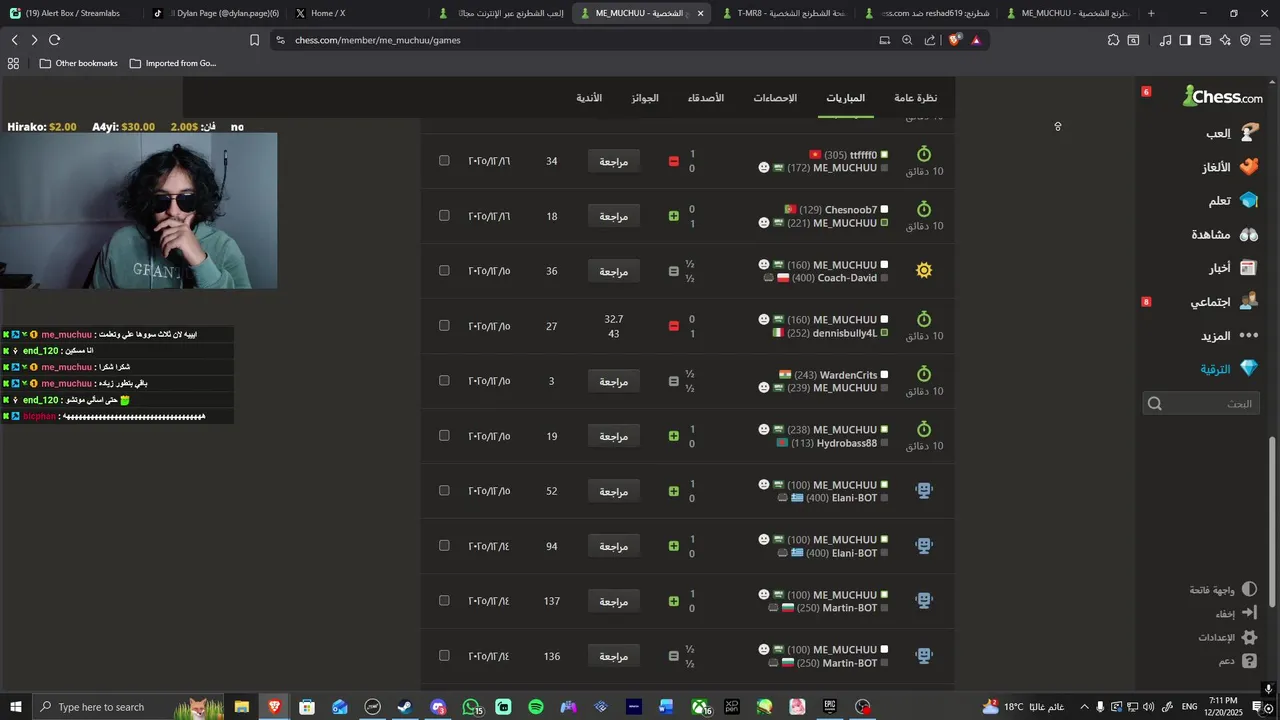
Task: Tick the checkbox for the ttffff0 game
Action: [x=444, y=160]
